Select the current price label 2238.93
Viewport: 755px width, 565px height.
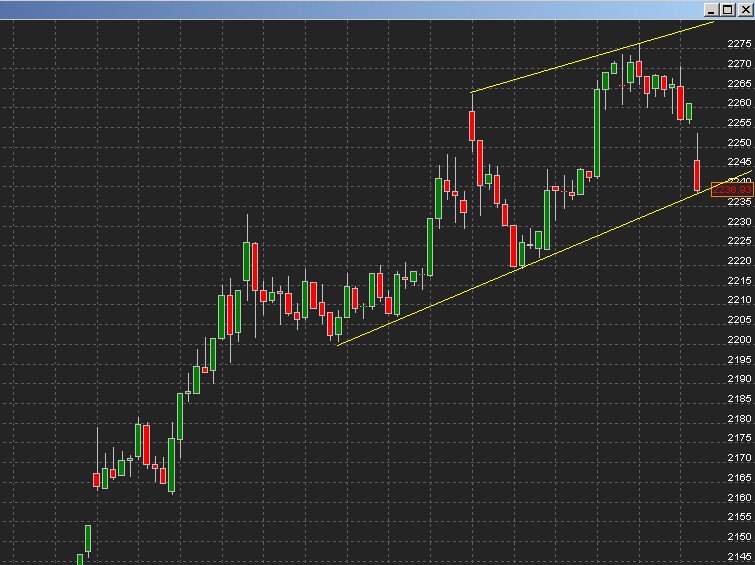(x=732, y=190)
